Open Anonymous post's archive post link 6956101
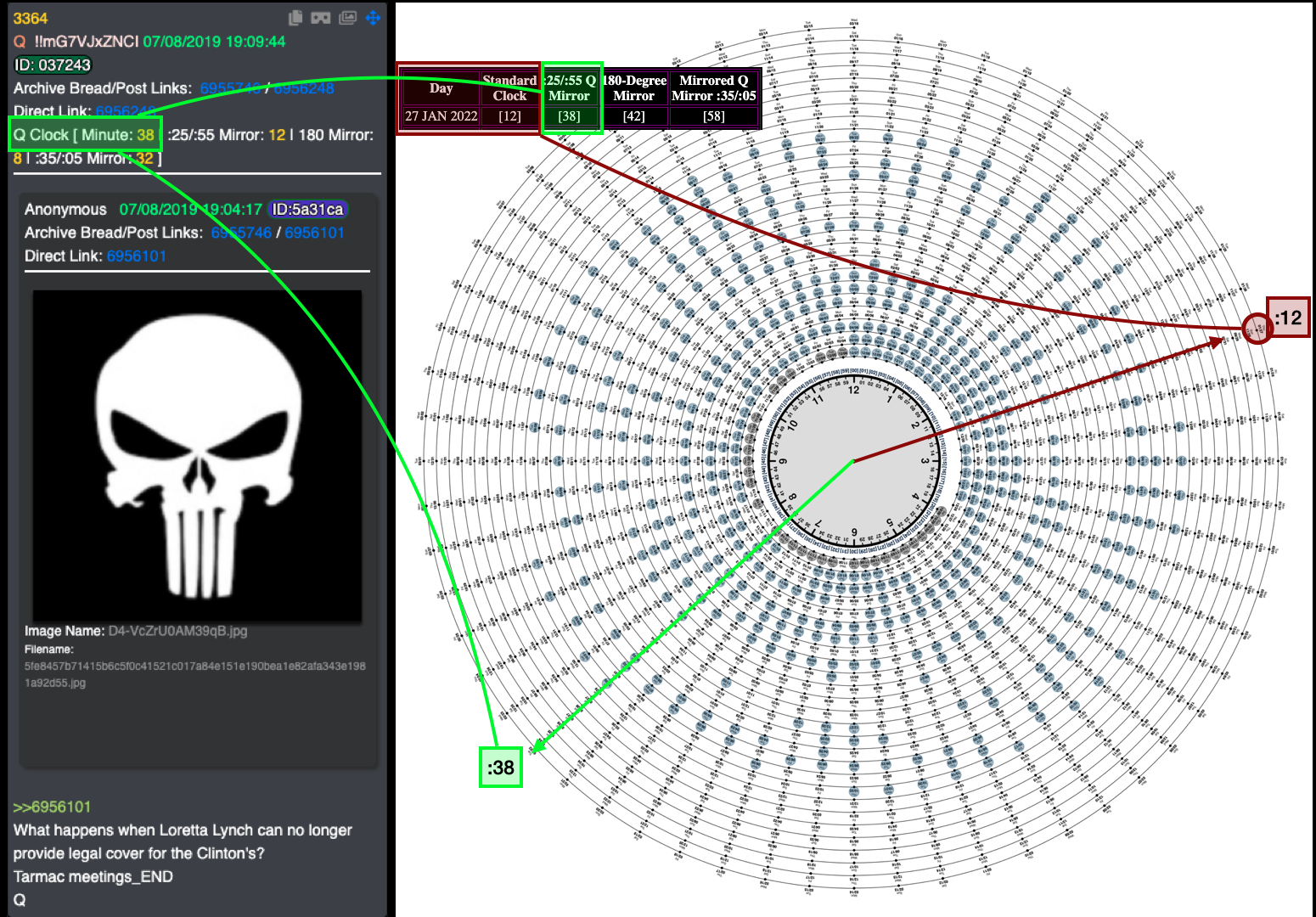The width and height of the screenshot is (1316, 917). 315,233
